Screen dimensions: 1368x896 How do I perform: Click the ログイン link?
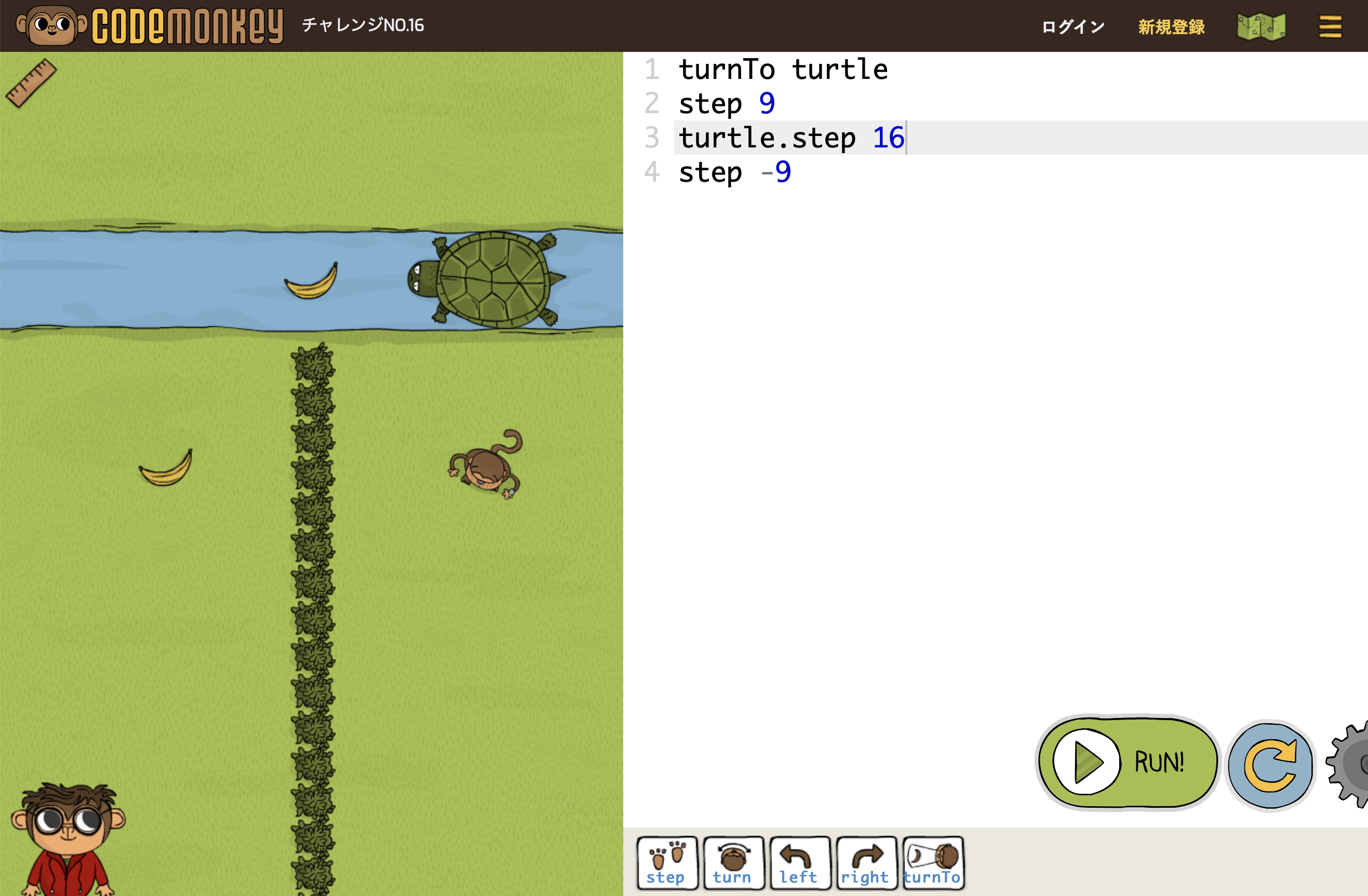click(1072, 26)
